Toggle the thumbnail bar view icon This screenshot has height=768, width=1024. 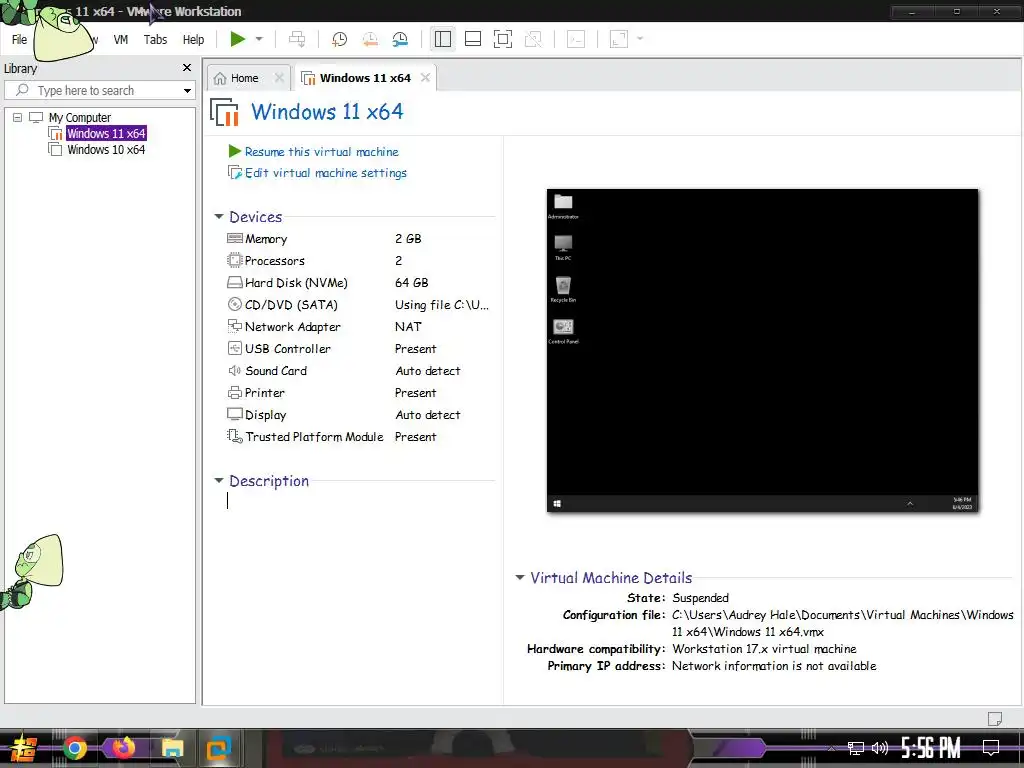(x=473, y=39)
